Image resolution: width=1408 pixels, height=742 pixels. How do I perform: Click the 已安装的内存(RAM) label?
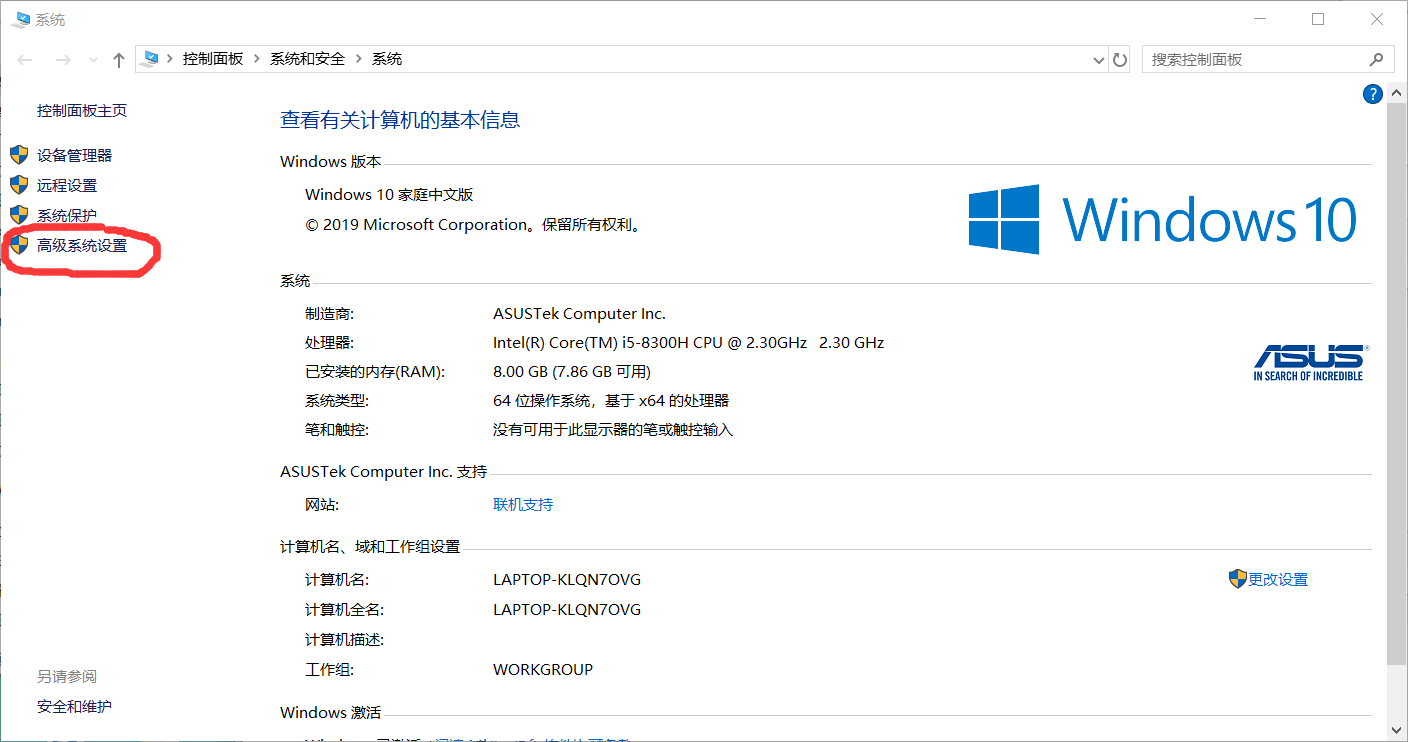pos(375,371)
